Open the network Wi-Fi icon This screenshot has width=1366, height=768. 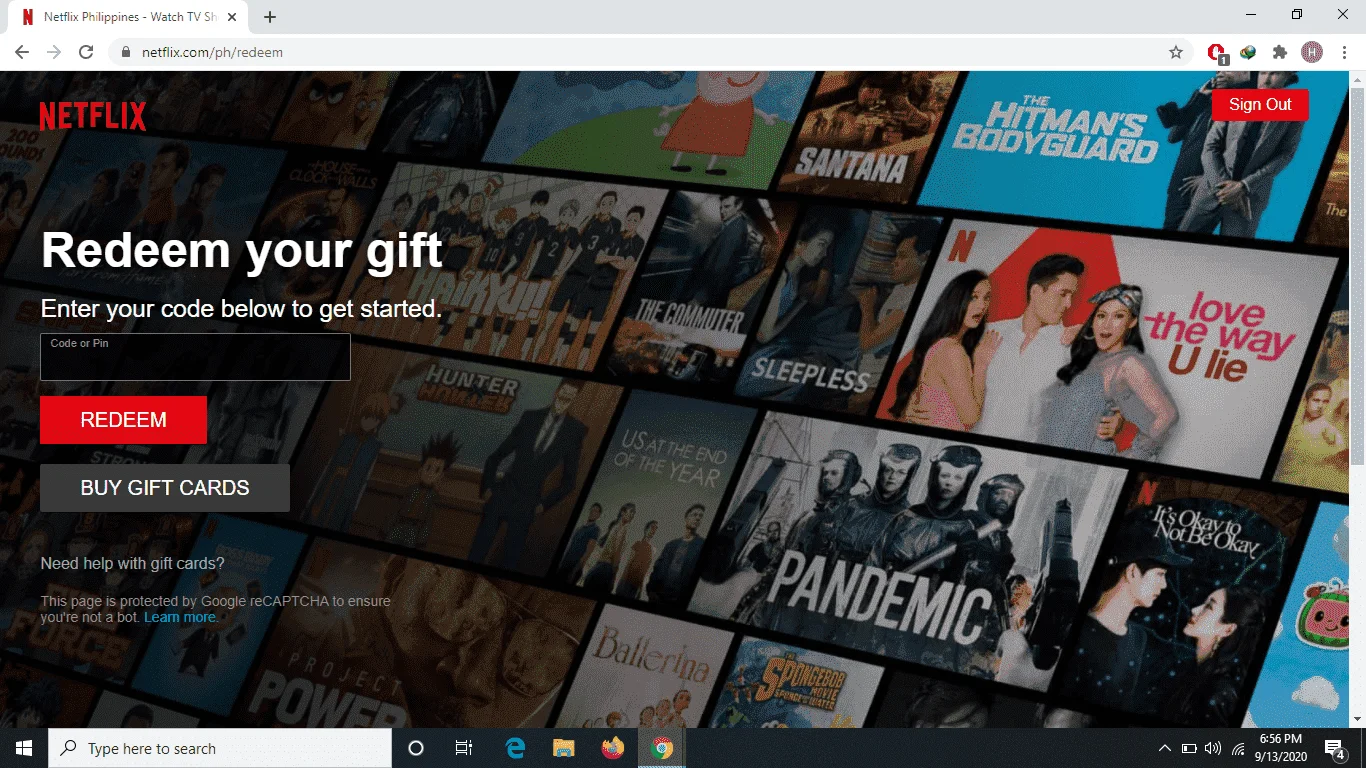(x=1238, y=748)
